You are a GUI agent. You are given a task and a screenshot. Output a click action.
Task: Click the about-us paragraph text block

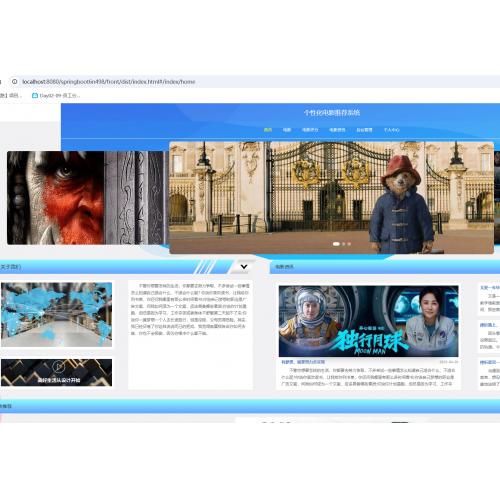(190, 309)
